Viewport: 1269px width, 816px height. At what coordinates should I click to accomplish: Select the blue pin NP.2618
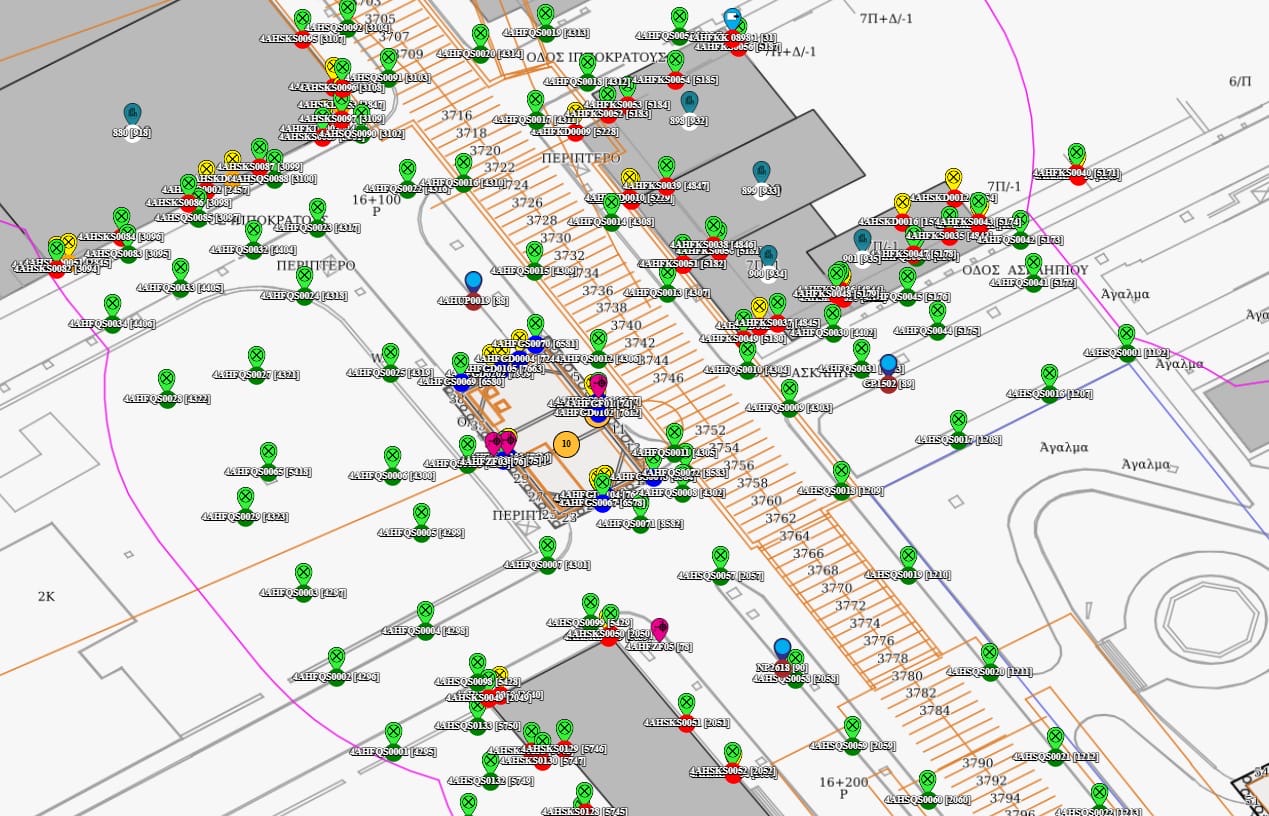click(x=782, y=649)
